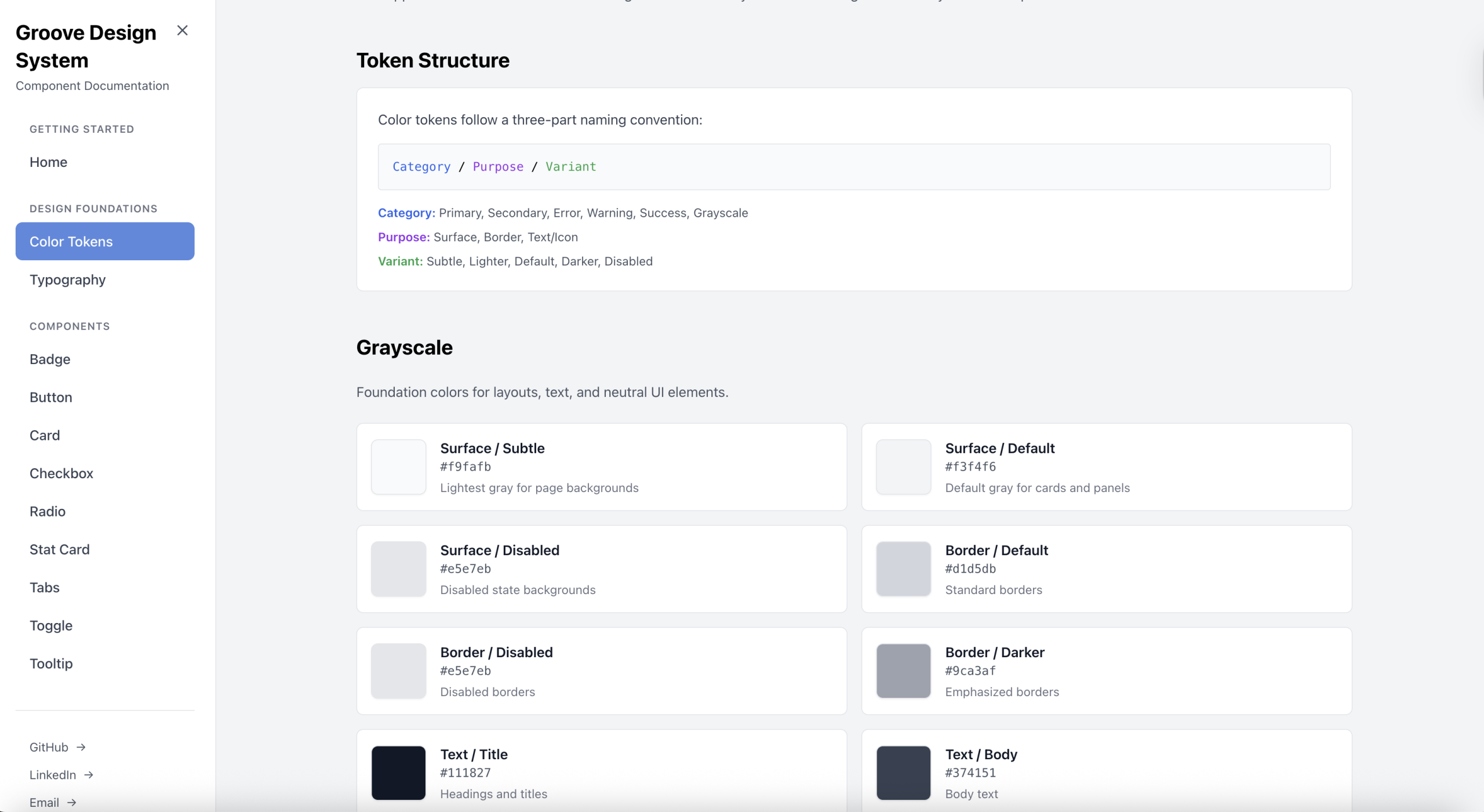Open the Radio component documentation

[x=48, y=512]
